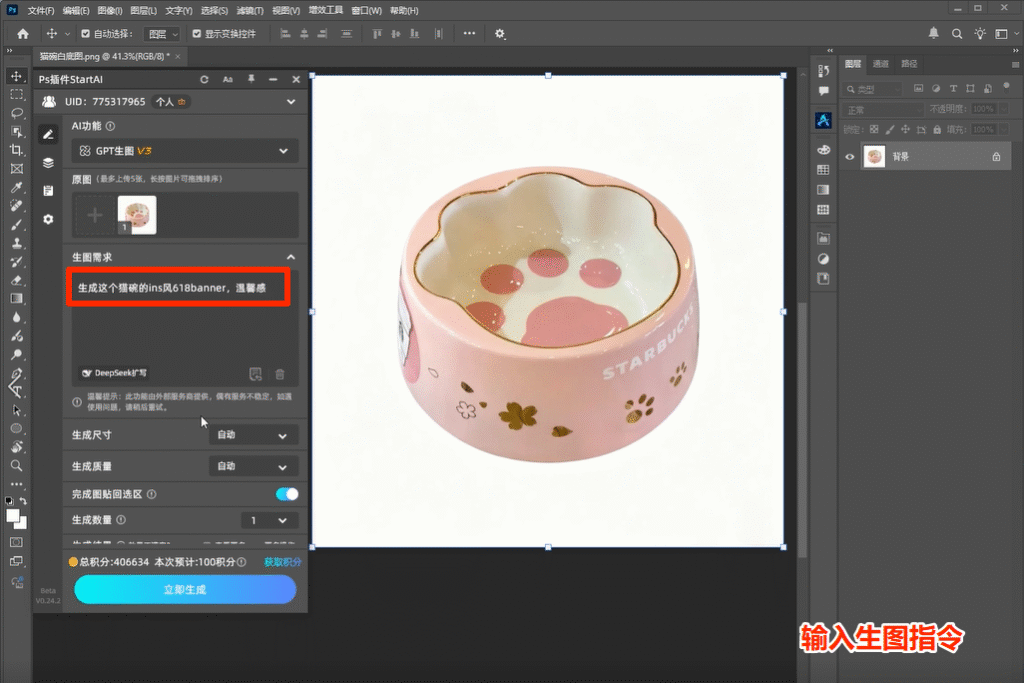Click the 获取积分 link
Viewport: 1024px width, 683px height.
(x=282, y=562)
